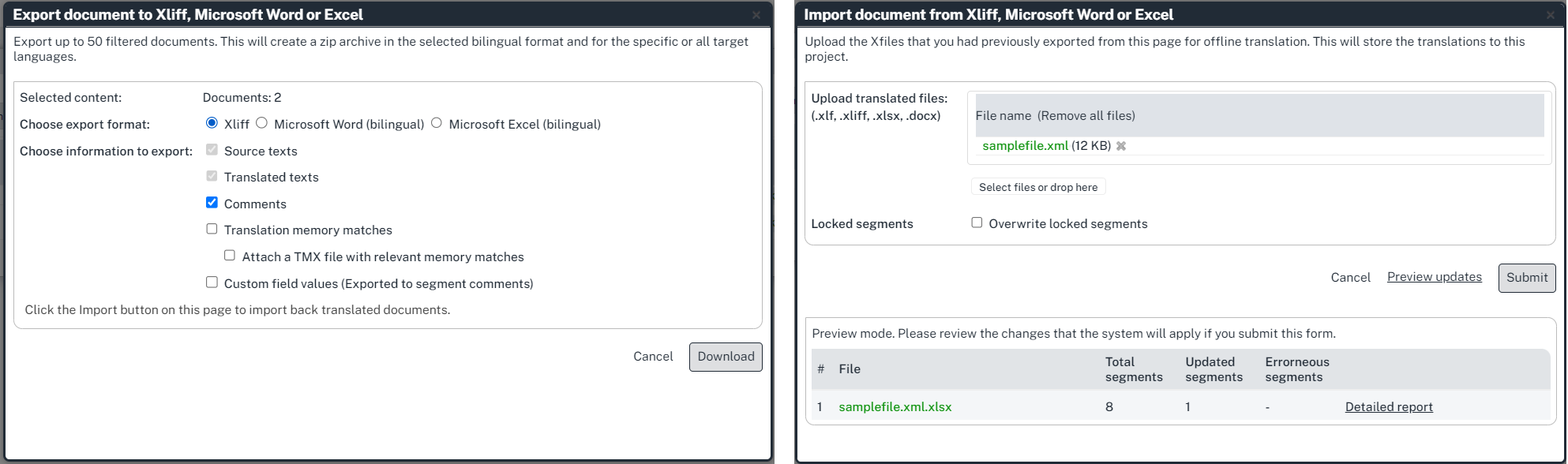Screen dimensions: 1568x464
Task: Open the Preview updates link
Action: pyautogui.click(x=1434, y=277)
